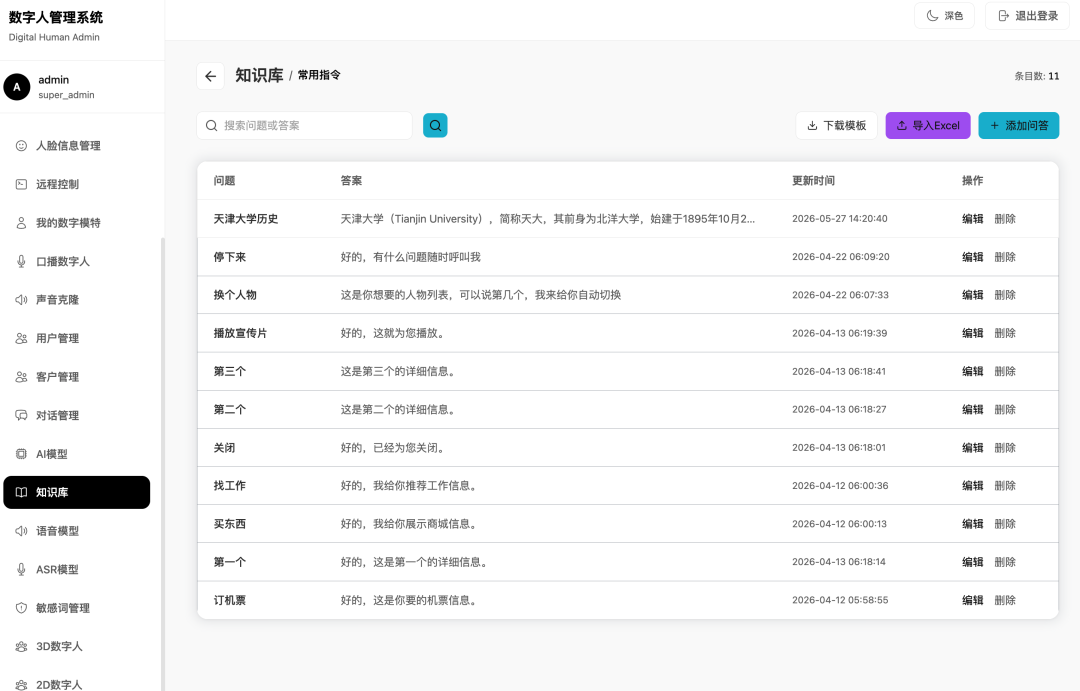Image resolution: width=1080 pixels, height=691 pixels.
Task: Open 人脸信息管理 menu item
Action: pyautogui.click(x=76, y=145)
